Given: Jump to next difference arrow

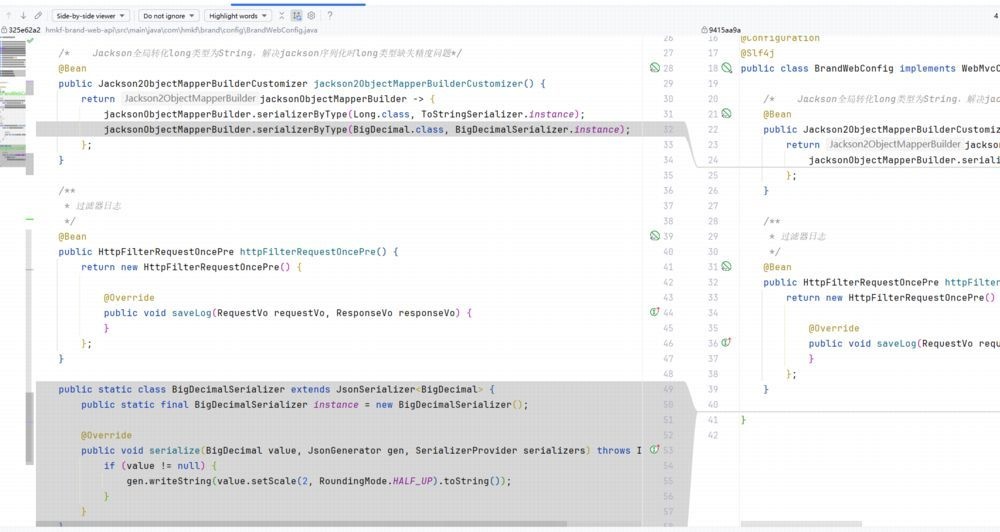Looking at the screenshot, I should pos(23,15).
